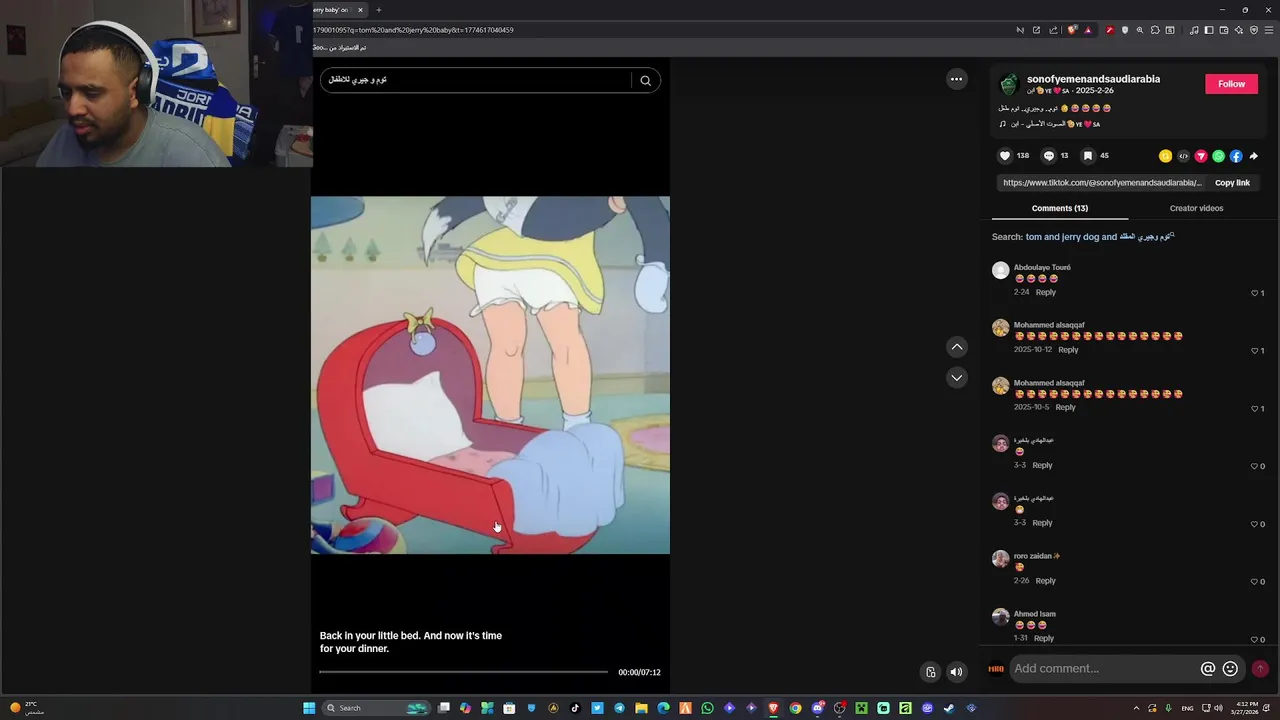Click the browser address bar URL
The width and height of the screenshot is (1280, 720).
pos(660,30)
